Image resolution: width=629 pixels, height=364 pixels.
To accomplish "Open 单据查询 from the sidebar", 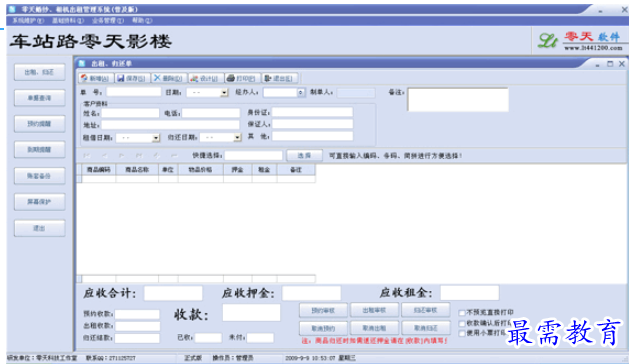I will [39, 98].
